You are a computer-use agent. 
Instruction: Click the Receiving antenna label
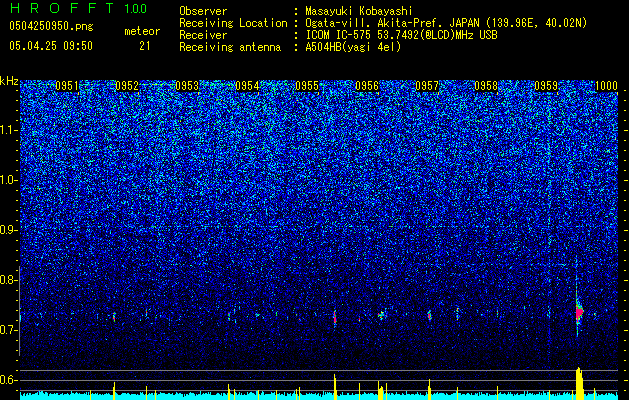(230, 47)
